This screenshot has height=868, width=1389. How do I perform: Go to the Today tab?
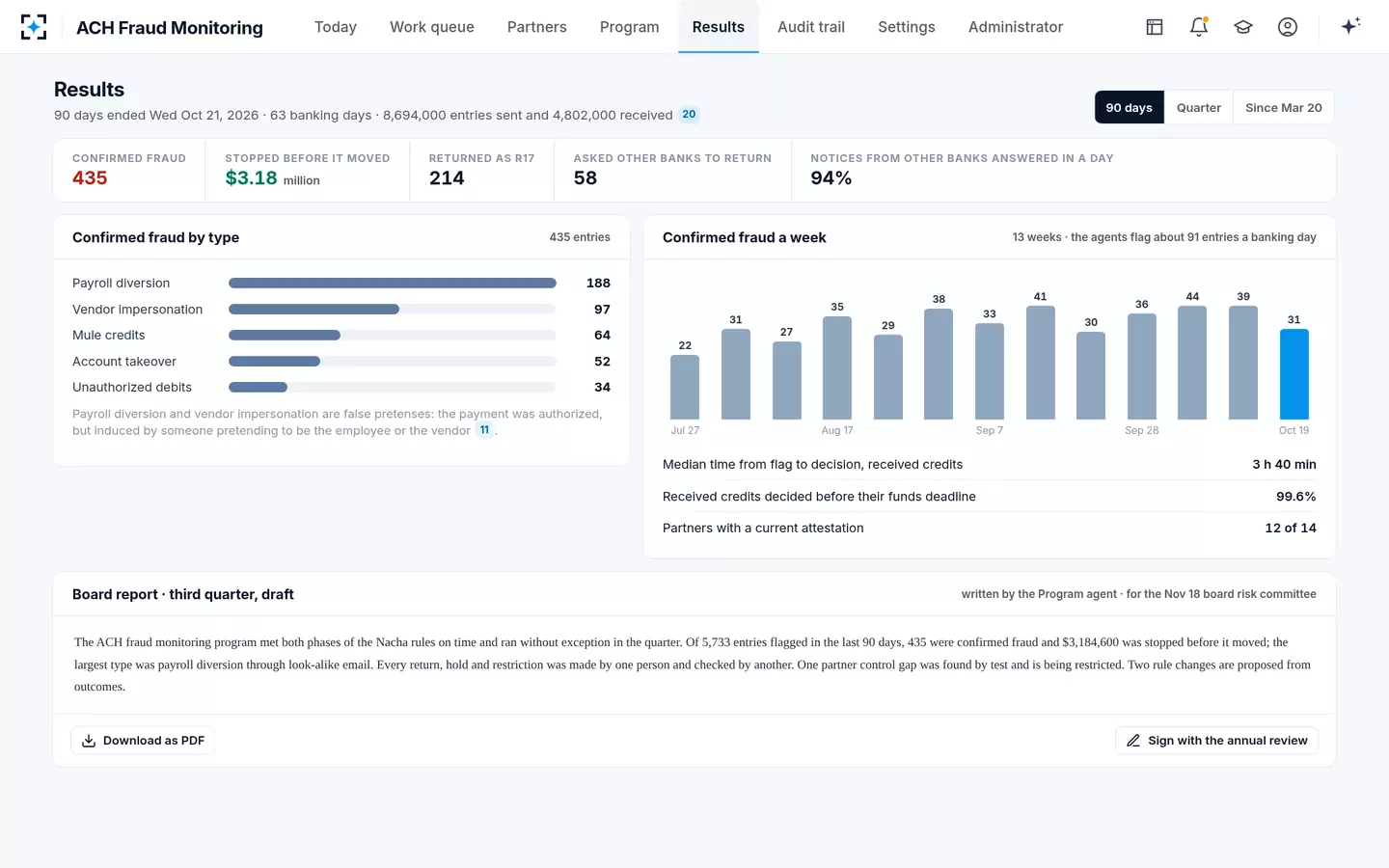click(x=336, y=27)
